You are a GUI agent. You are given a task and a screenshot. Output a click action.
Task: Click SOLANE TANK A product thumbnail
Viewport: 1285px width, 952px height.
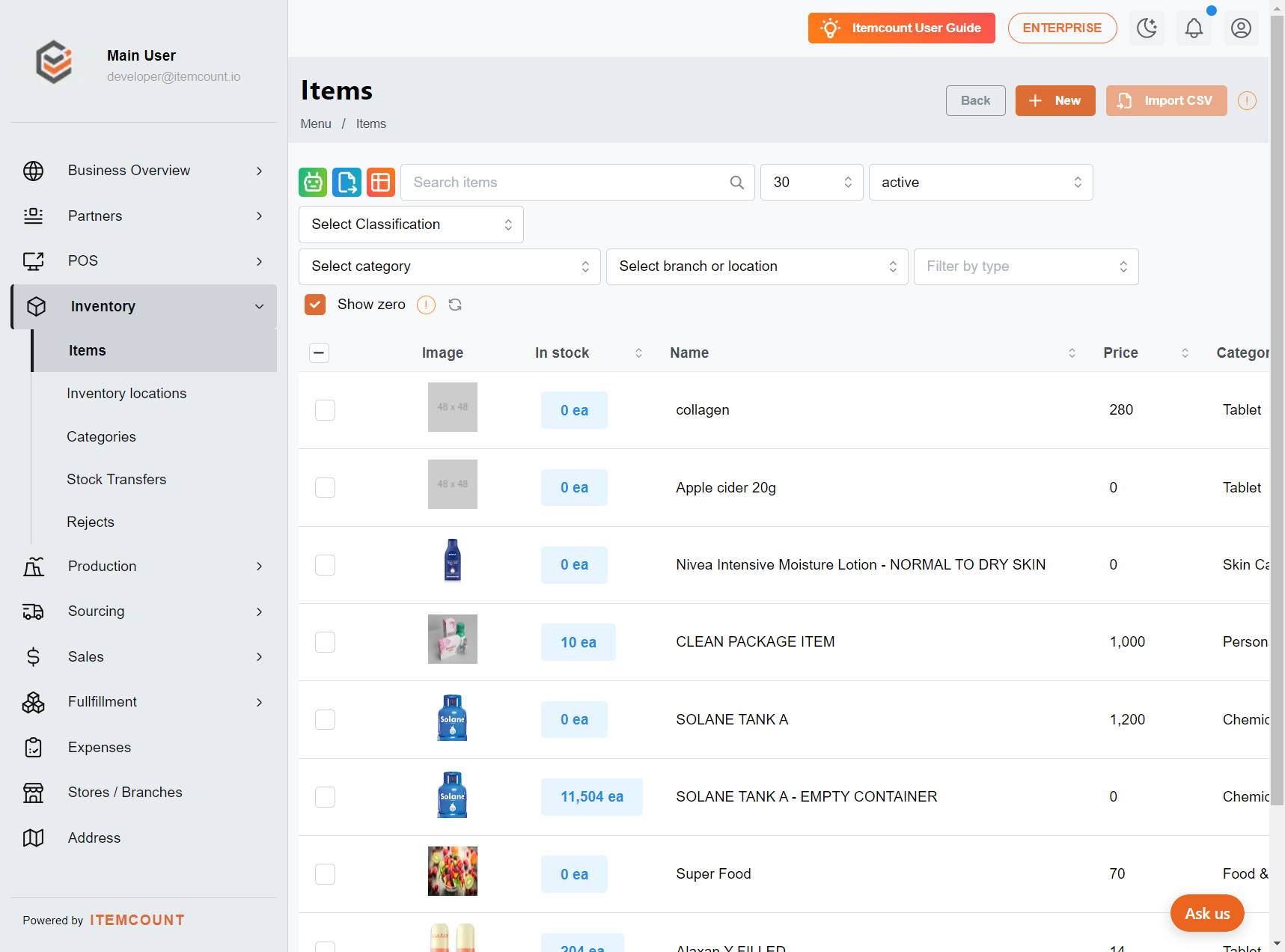point(452,717)
